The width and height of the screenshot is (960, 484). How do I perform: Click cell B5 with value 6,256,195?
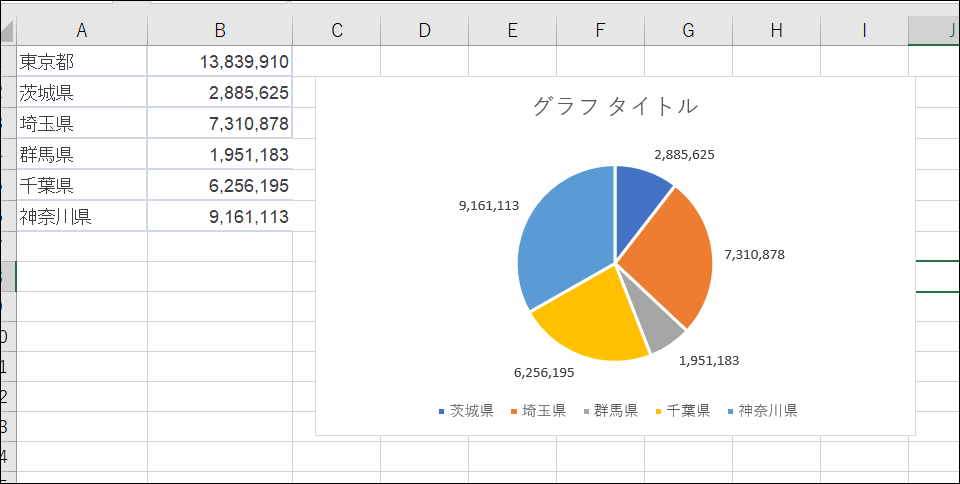tap(220, 185)
